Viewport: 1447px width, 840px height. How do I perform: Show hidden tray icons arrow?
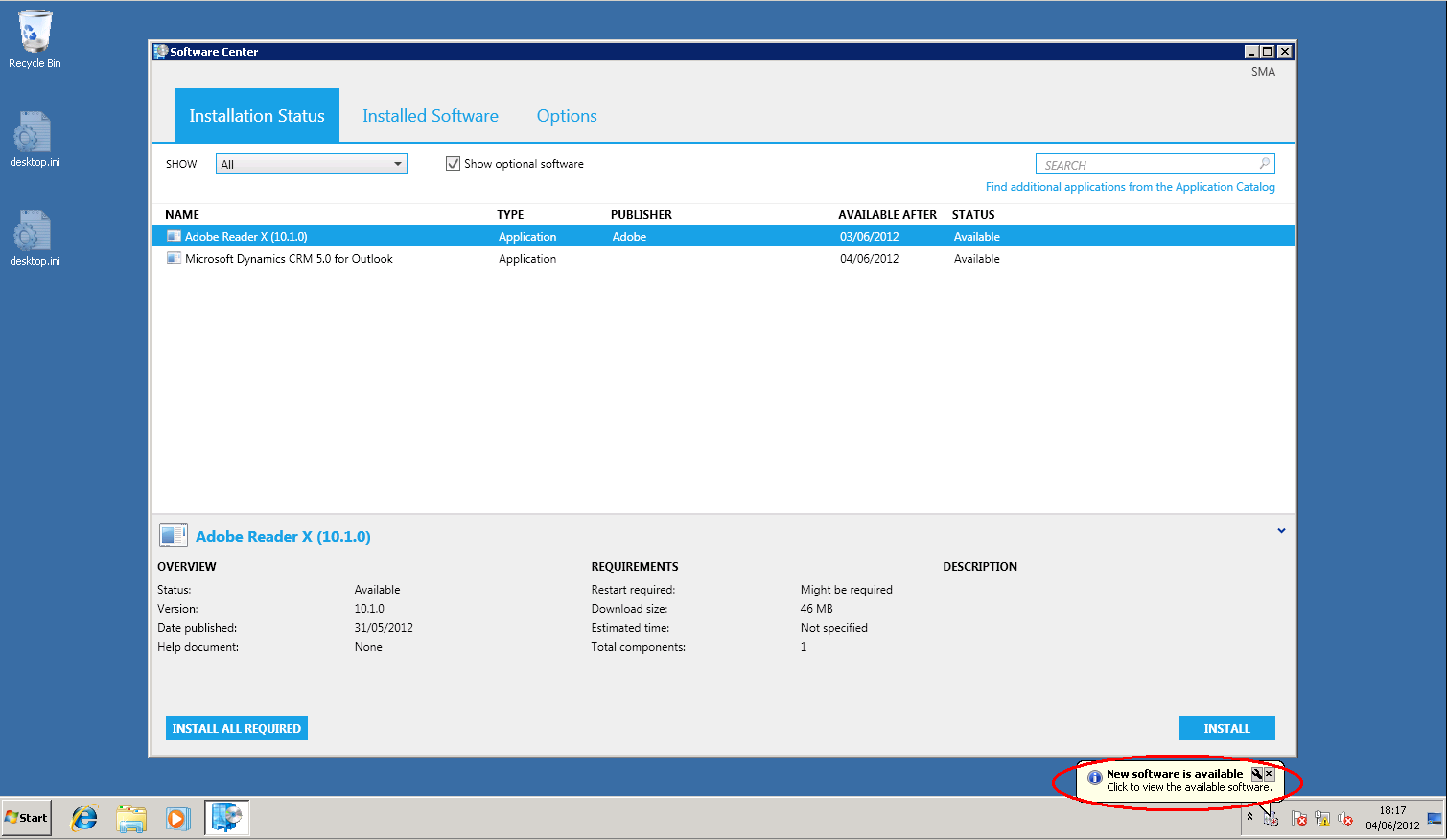pos(1249,817)
